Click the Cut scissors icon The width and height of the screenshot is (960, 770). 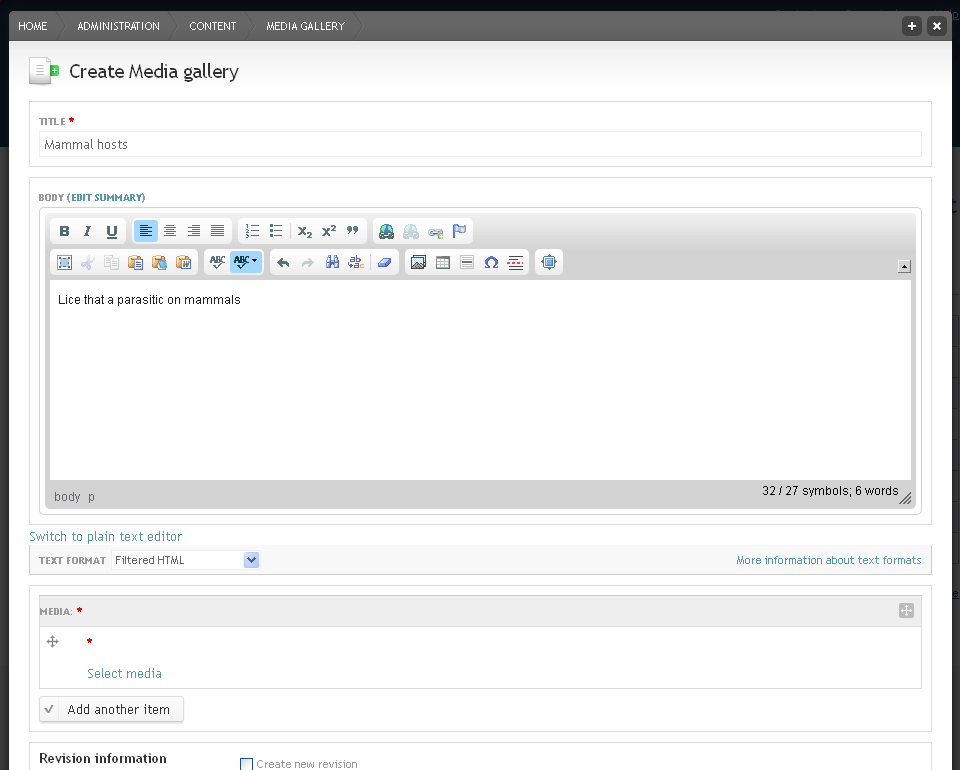pos(88,263)
